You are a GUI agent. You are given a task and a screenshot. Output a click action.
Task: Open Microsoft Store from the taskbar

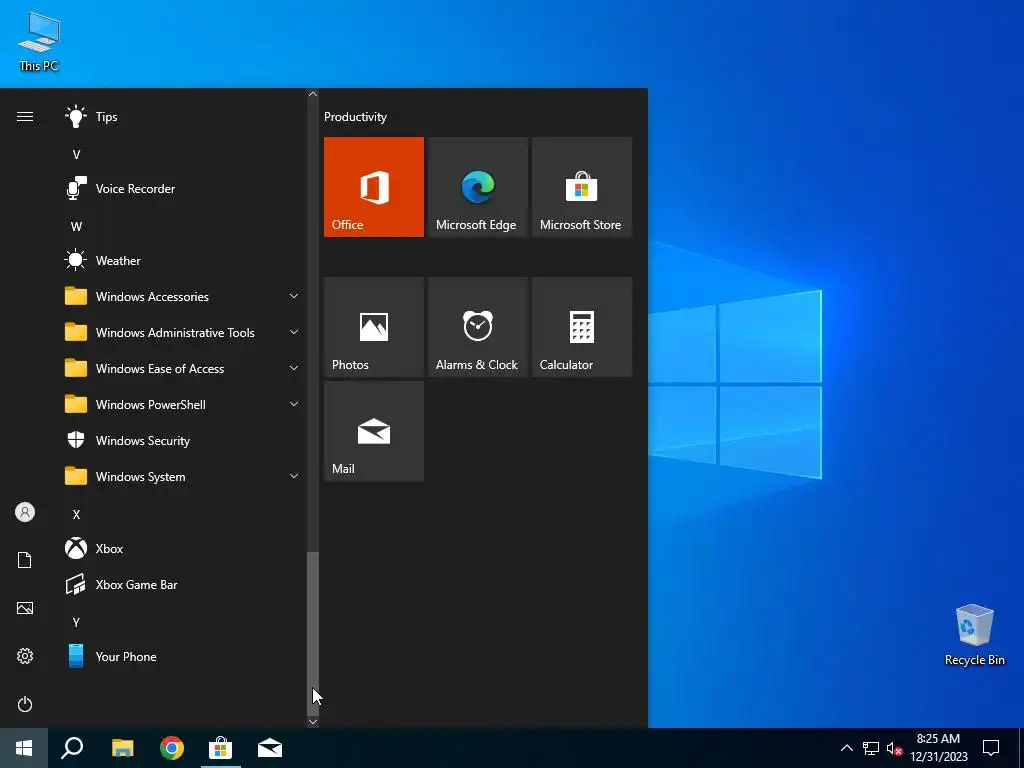(x=221, y=748)
